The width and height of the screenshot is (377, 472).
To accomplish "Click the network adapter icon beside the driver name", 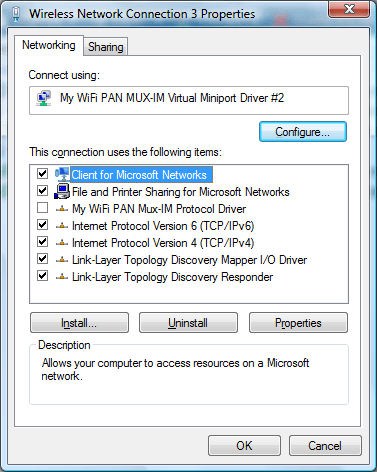I will pyautogui.click(x=44, y=98).
